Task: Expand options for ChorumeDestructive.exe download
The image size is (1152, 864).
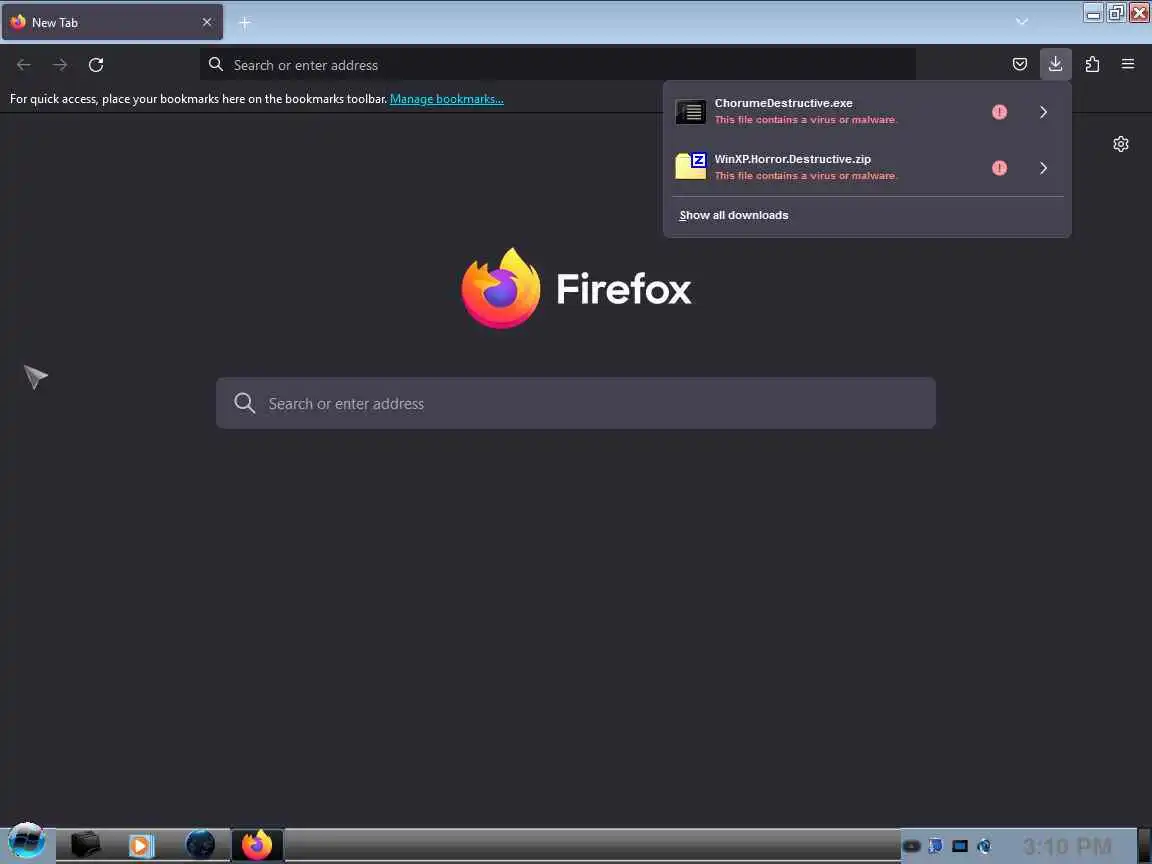Action: coord(1043,112)
